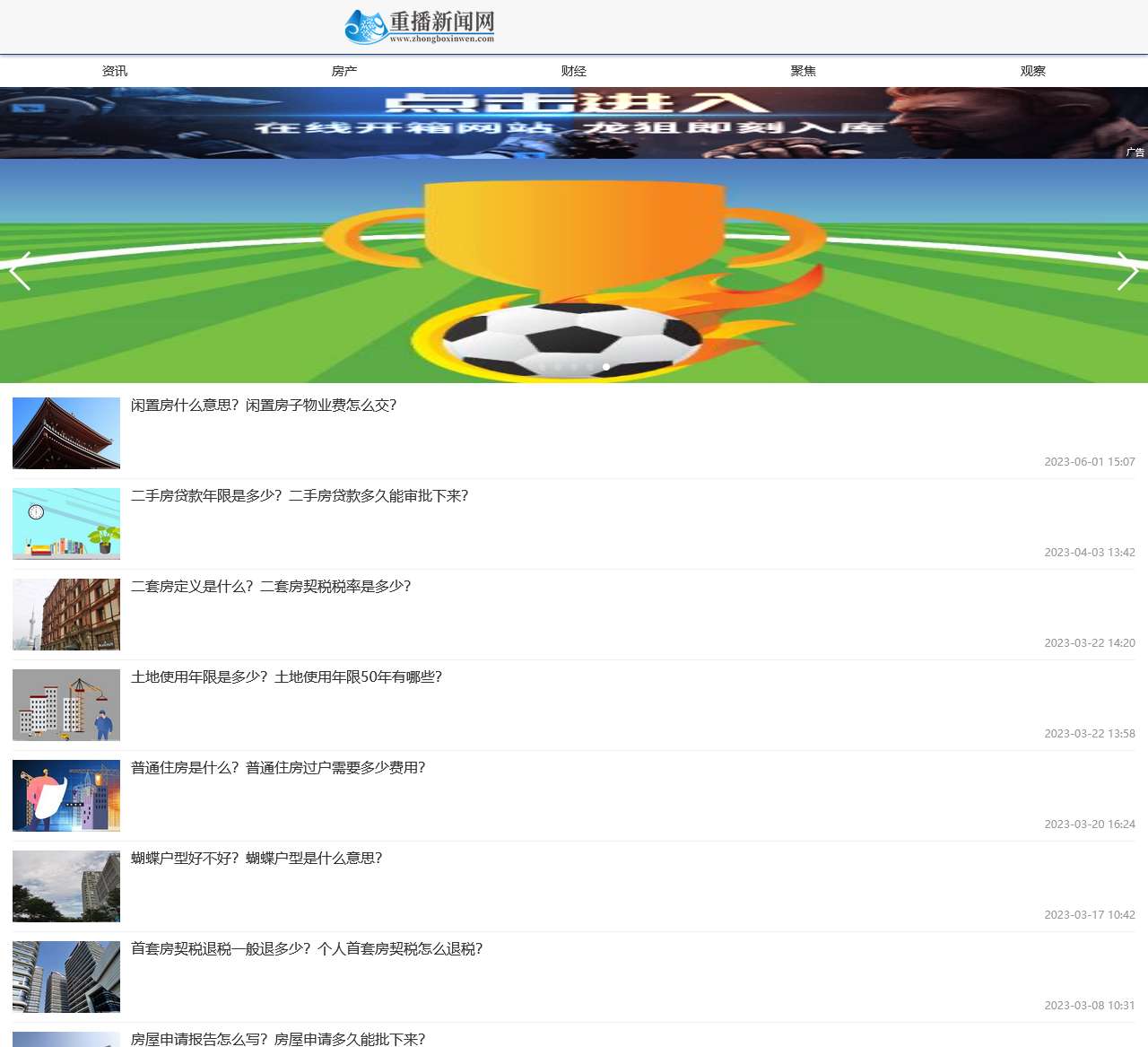Open the red brick building thumbnail

click(66, 615)
